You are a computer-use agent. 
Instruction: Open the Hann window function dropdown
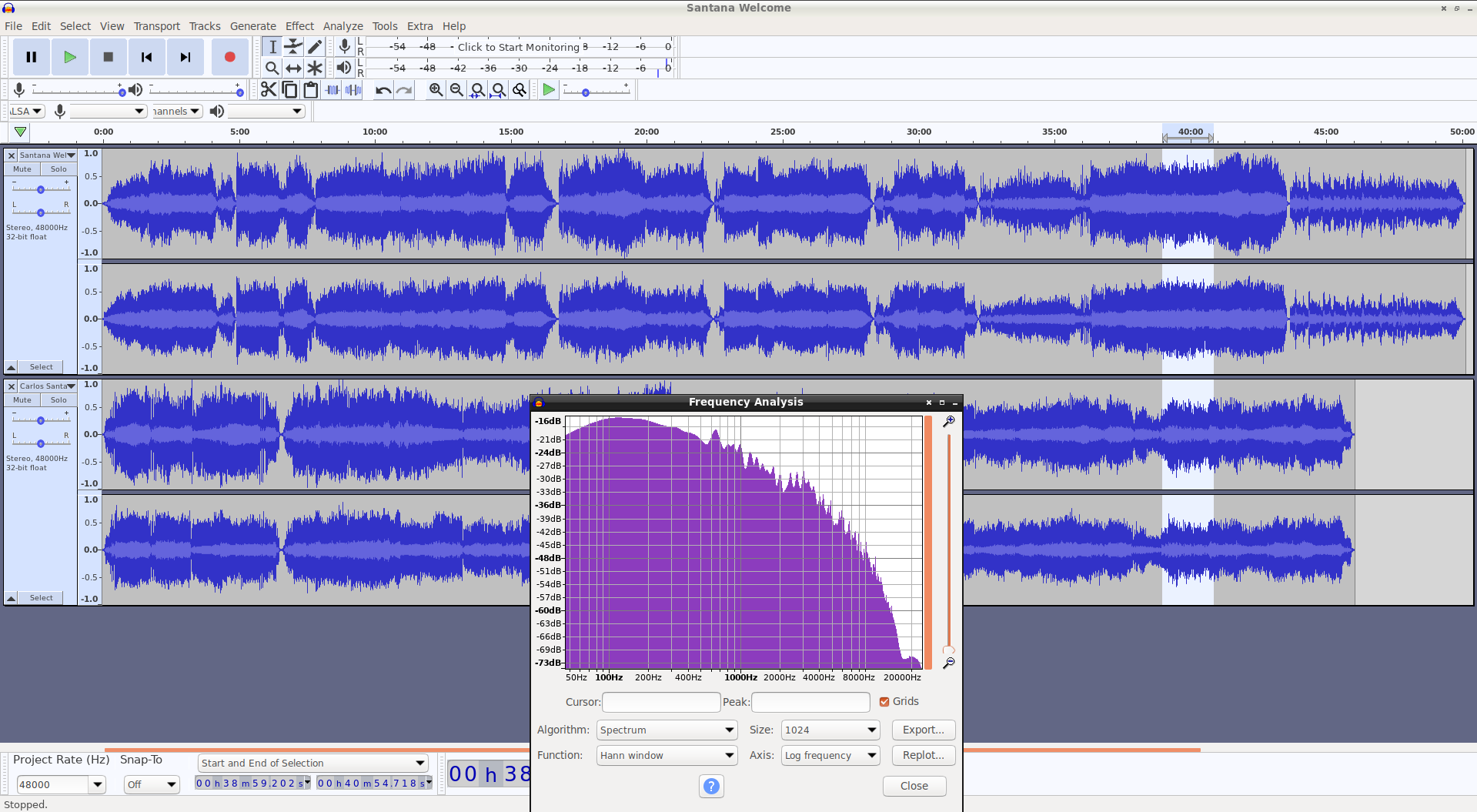click(x=667, y=755)
